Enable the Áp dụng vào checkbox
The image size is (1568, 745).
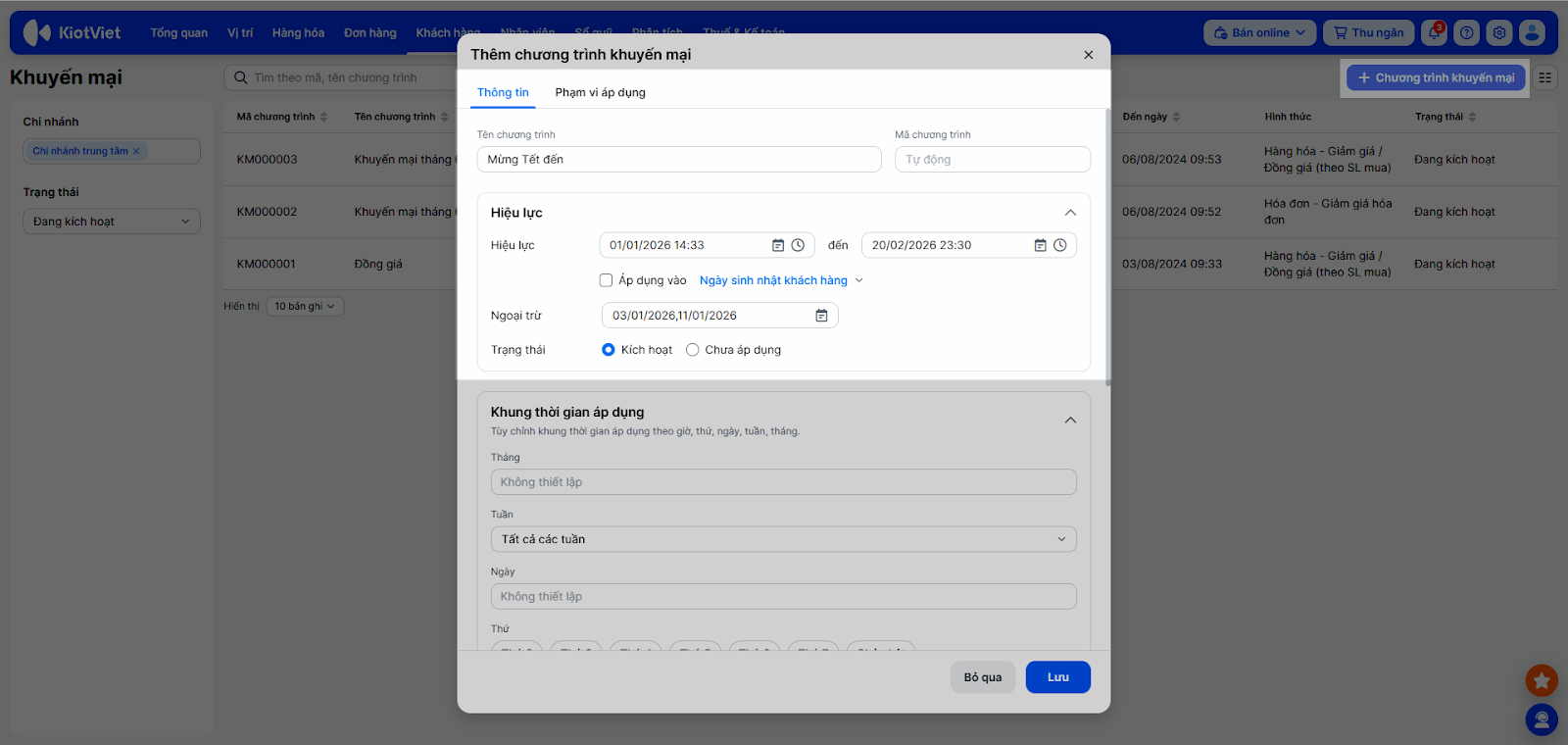click(x=606, y=280)
